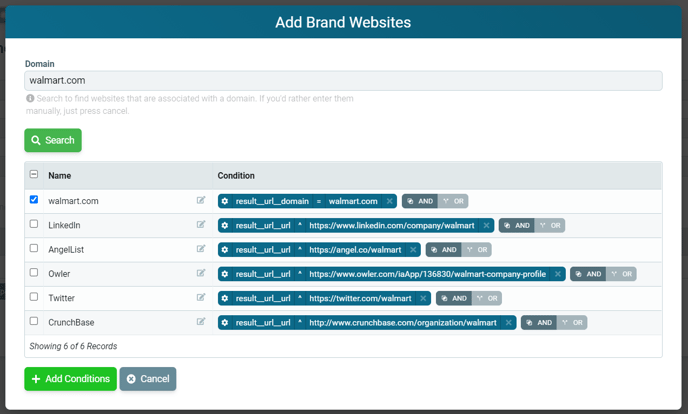Screen dimensions: 688x414
Task: Open gear settings for Twitter condition
Action: [x=225, y=298]
